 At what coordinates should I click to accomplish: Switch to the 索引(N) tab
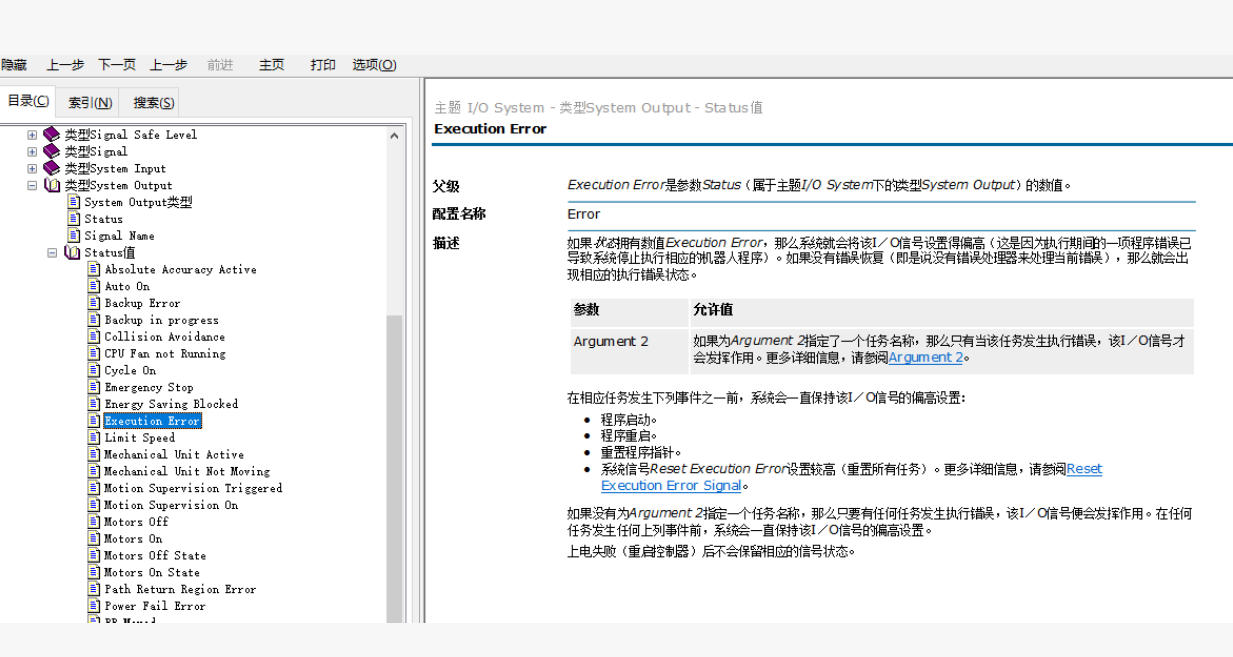click(x=90, y=102)
